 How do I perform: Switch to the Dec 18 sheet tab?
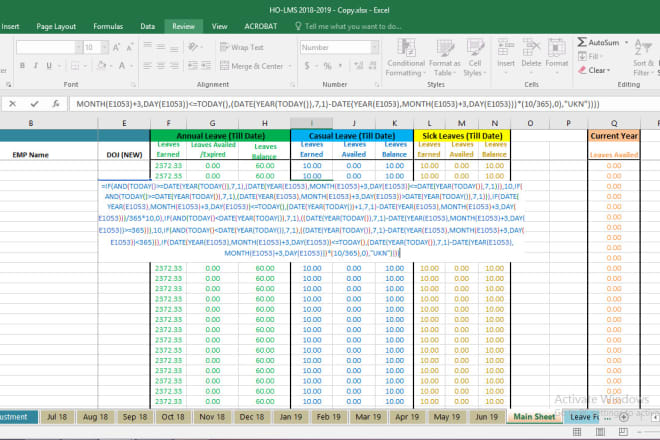pyautogui.click(x=252, y=417)
